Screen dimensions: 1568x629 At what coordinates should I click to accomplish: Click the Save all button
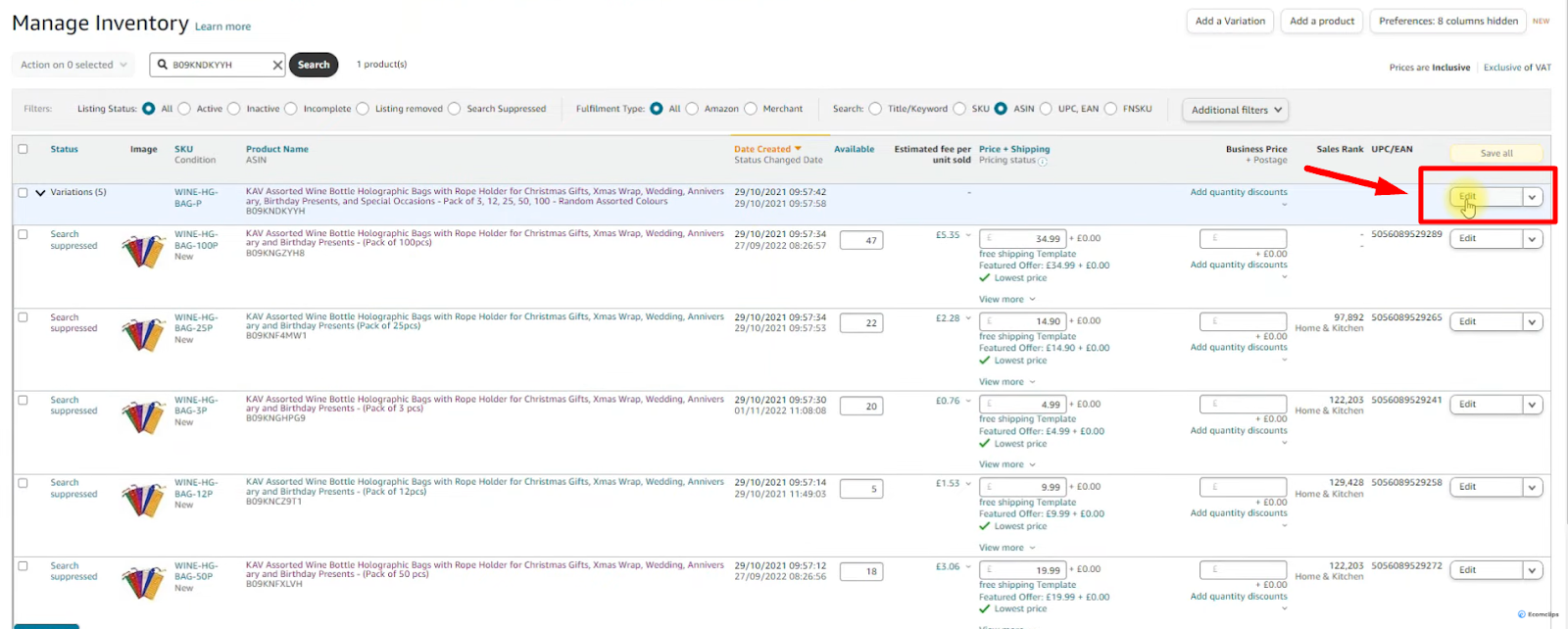point(1496,154)
